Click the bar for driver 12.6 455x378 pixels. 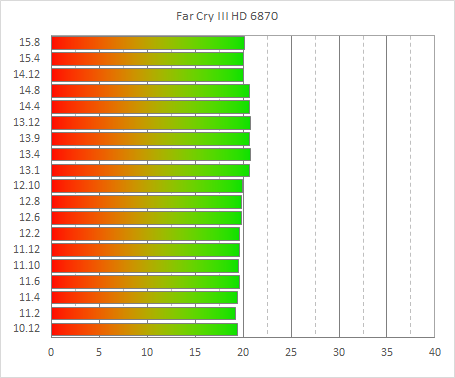(x=147, y=218)
